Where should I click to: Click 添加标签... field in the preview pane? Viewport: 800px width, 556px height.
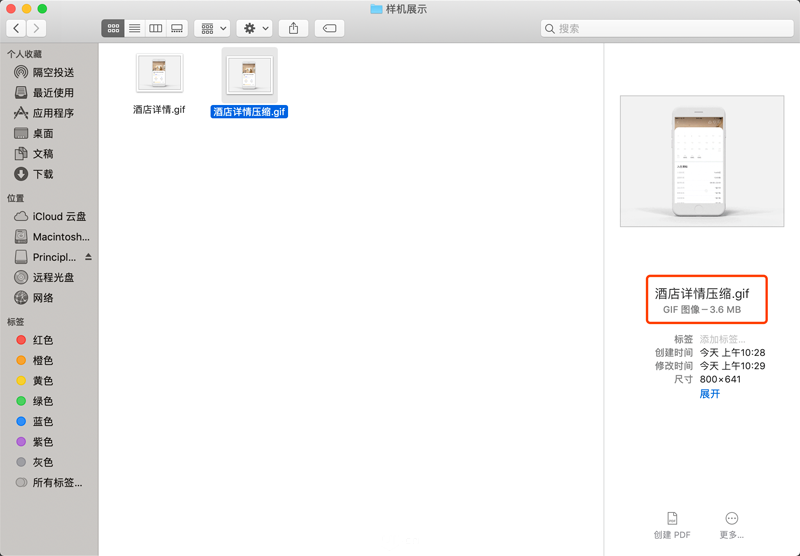[x=722, y=339]
